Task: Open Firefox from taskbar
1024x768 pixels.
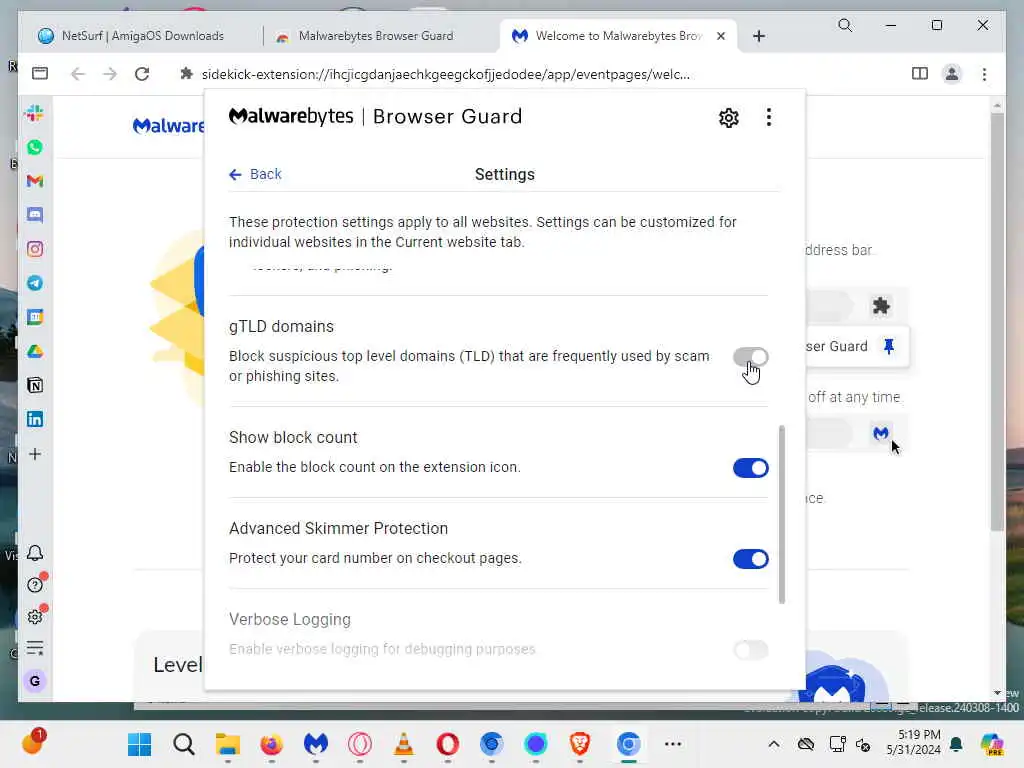Action: [272, 744]
